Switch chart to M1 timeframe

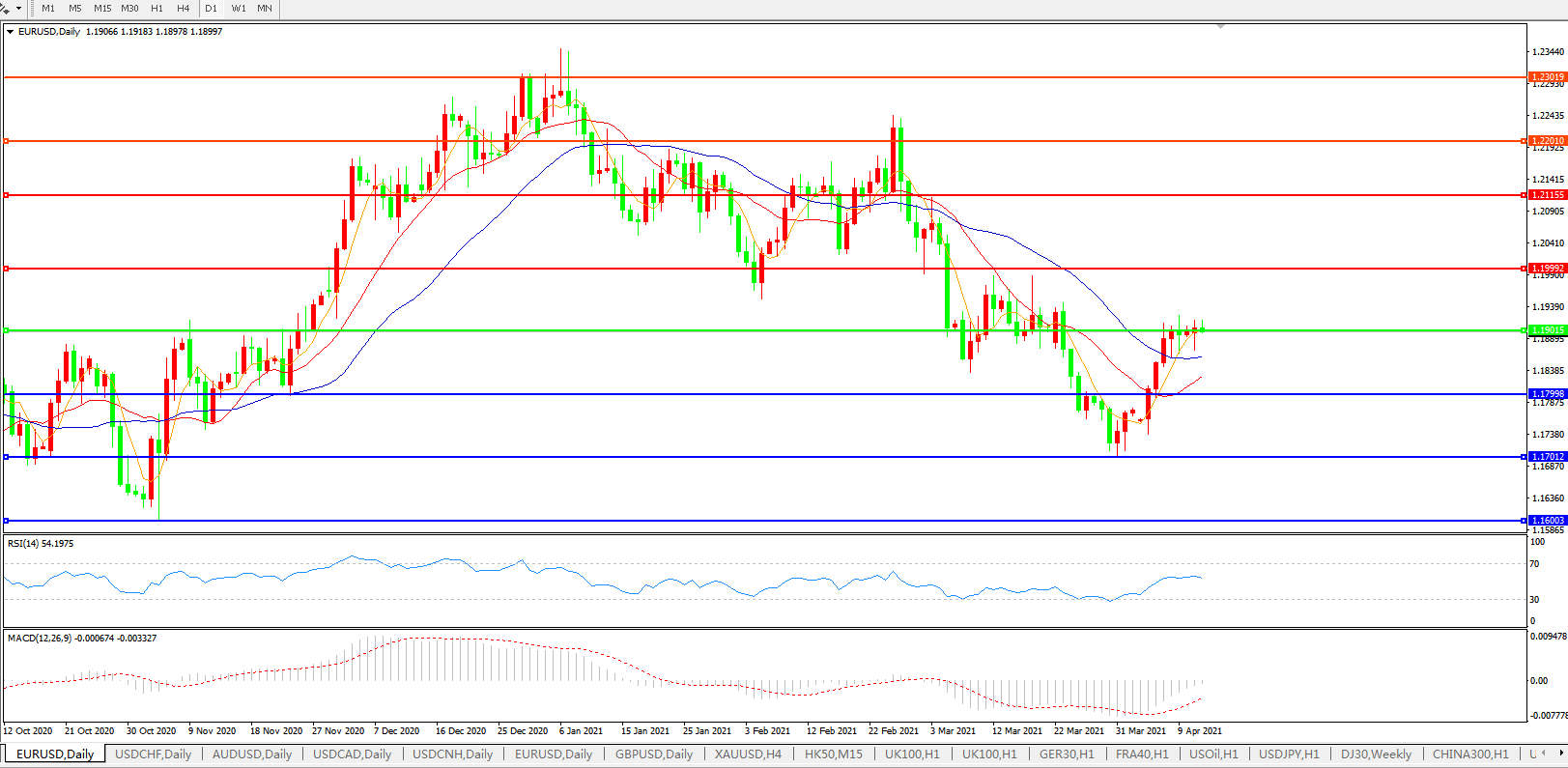pyautogui.click(x=48, y=8)
